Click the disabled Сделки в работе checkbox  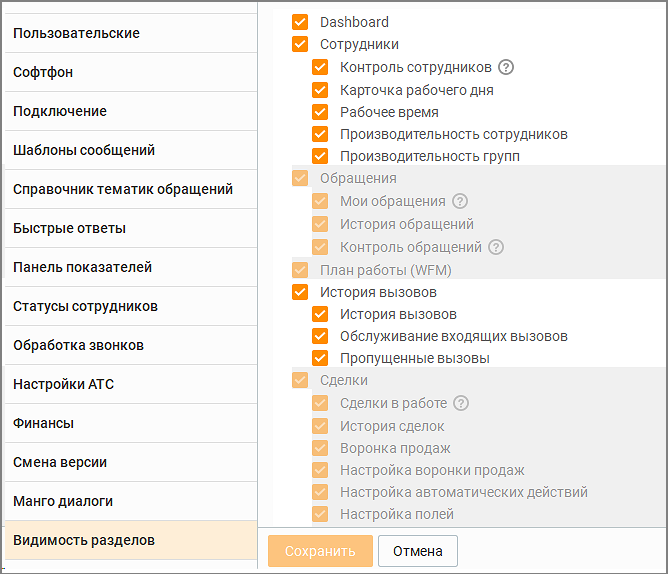(320, 403)
